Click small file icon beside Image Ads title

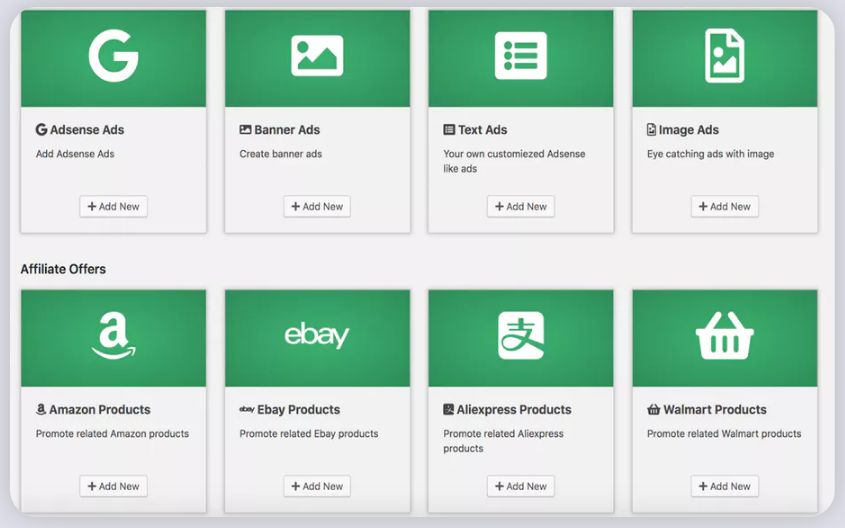click(652, 130)
